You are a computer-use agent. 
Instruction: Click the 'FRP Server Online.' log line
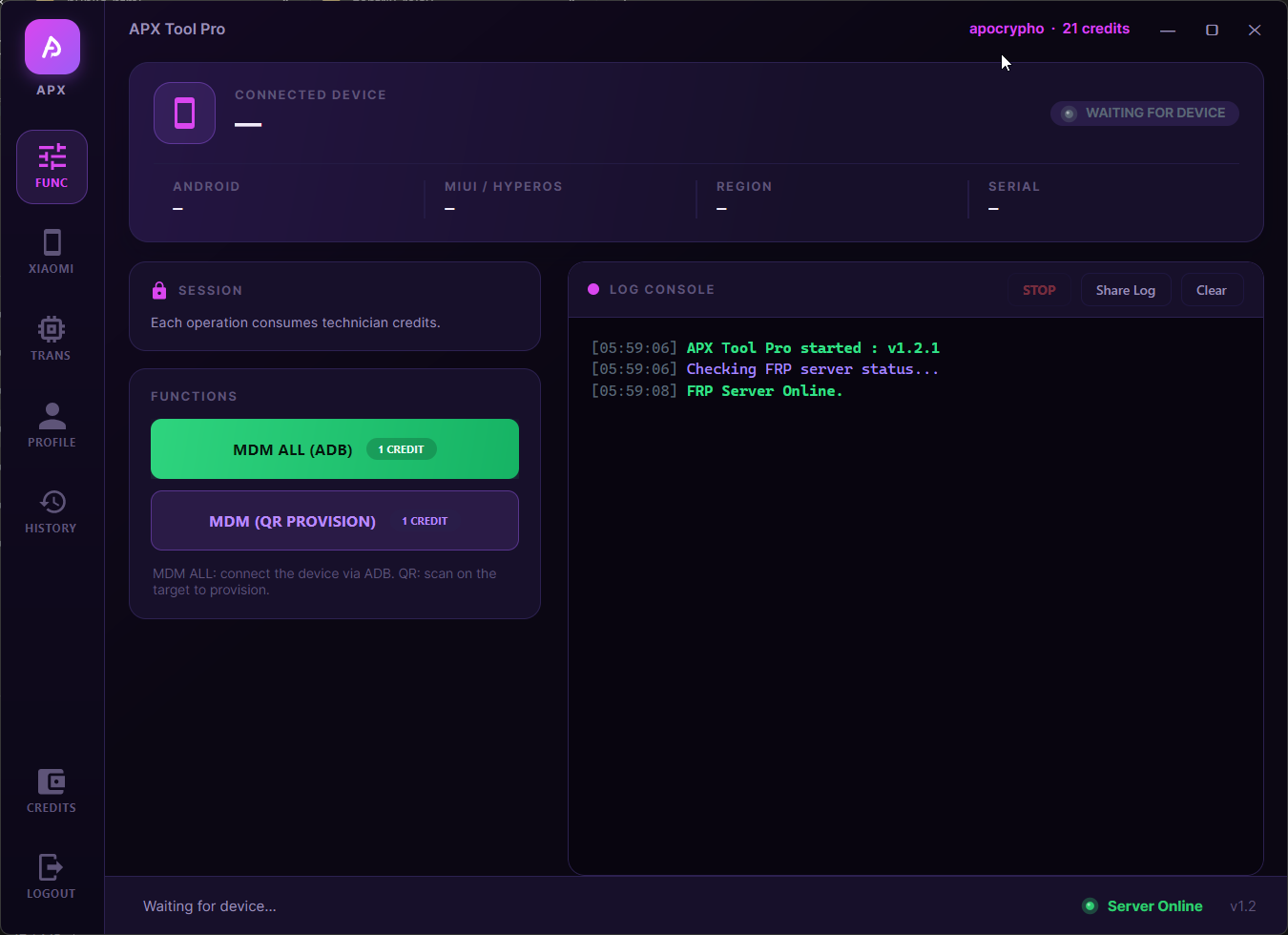pyautogui.click(x=765, y=391)
